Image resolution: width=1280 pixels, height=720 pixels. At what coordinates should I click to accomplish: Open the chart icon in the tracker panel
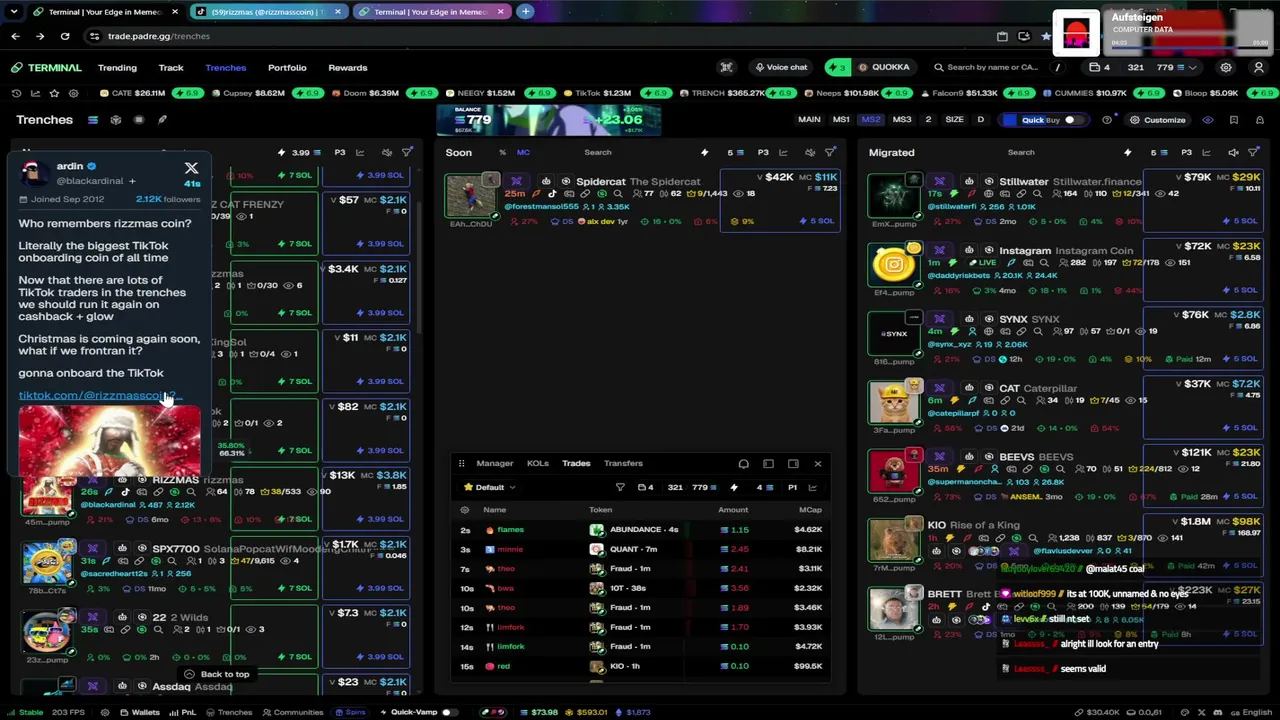point(813,488)
